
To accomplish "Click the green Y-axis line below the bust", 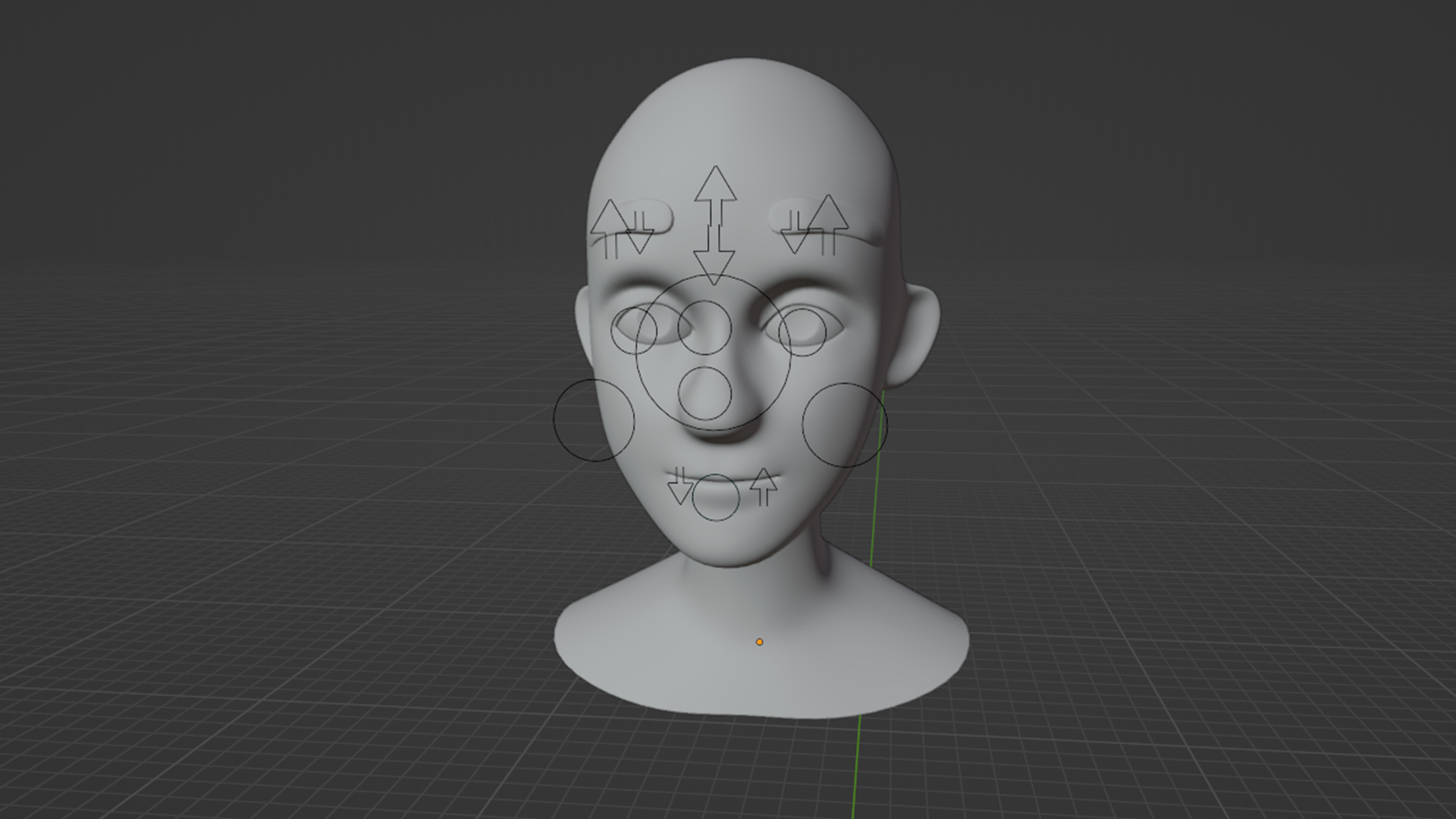I will (856, 766).
